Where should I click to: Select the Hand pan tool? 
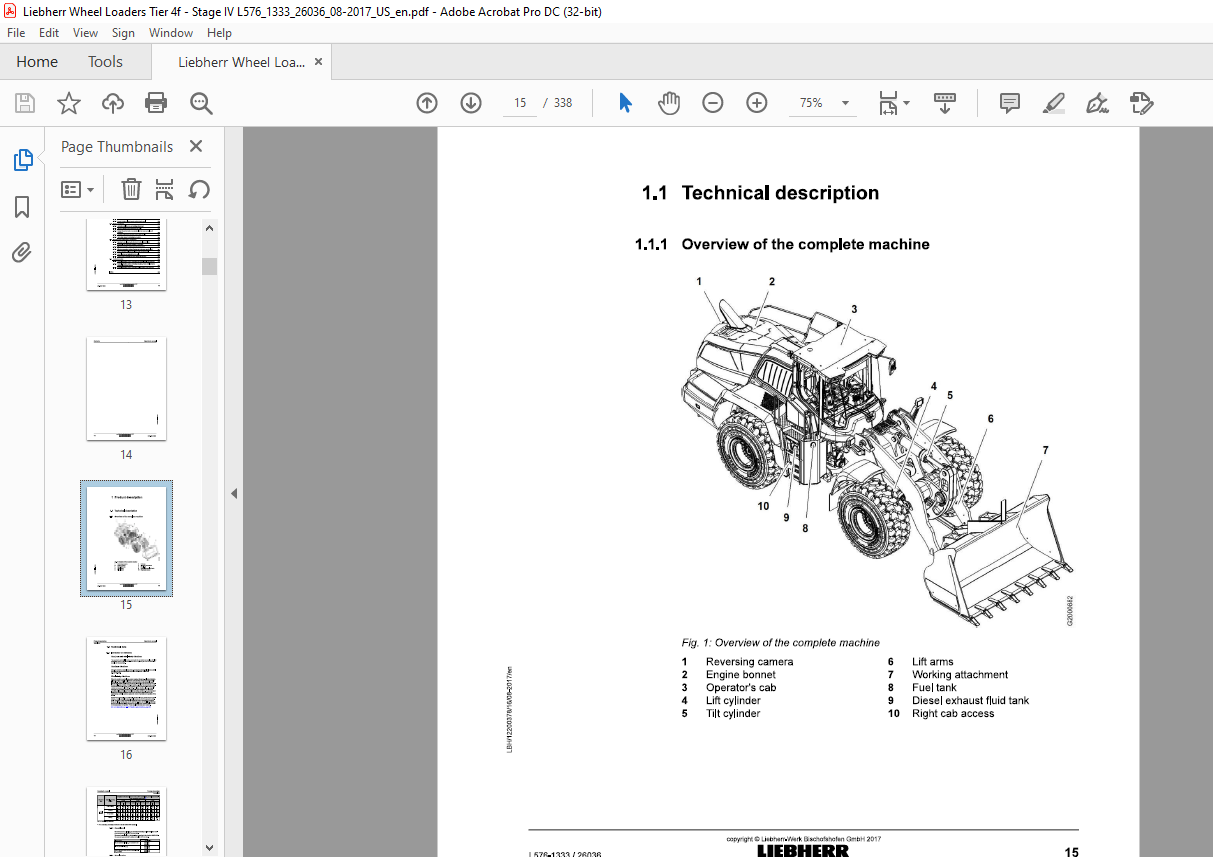[669, 103]
